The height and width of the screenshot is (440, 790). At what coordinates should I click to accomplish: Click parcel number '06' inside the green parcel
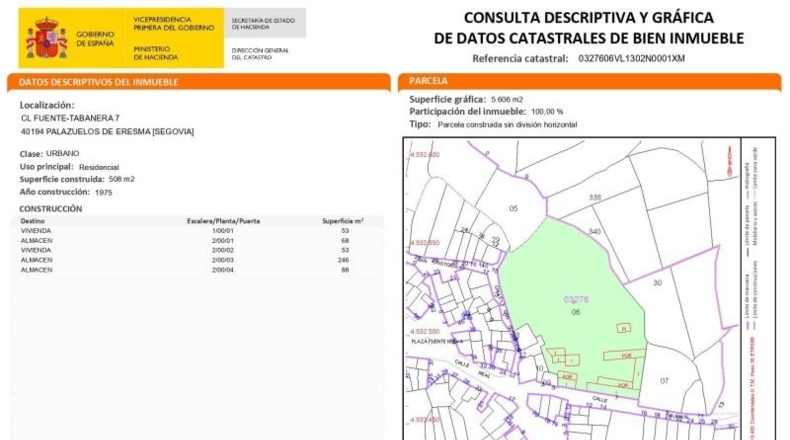(575, 312)
